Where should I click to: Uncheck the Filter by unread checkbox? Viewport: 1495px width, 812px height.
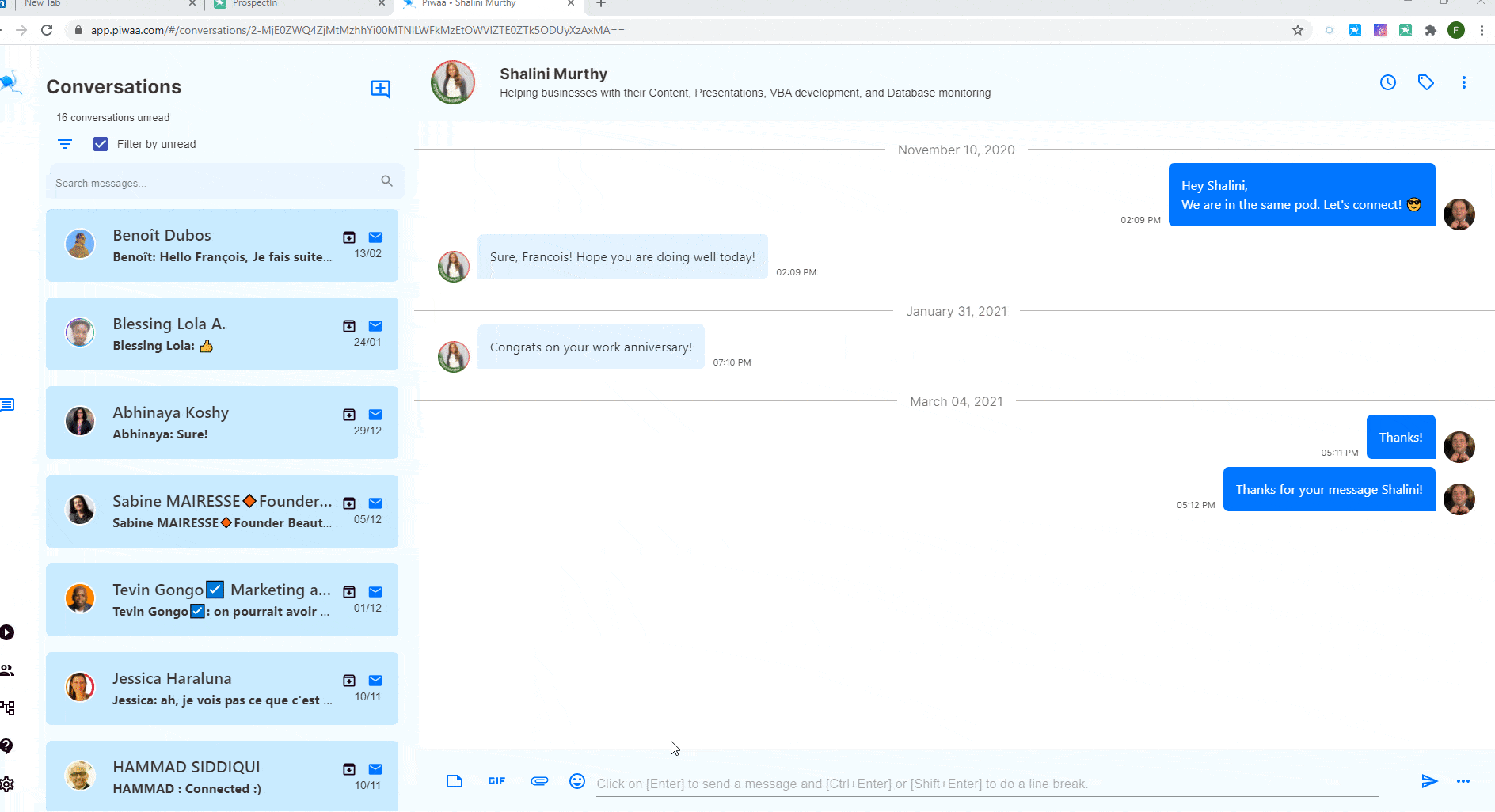101,144
